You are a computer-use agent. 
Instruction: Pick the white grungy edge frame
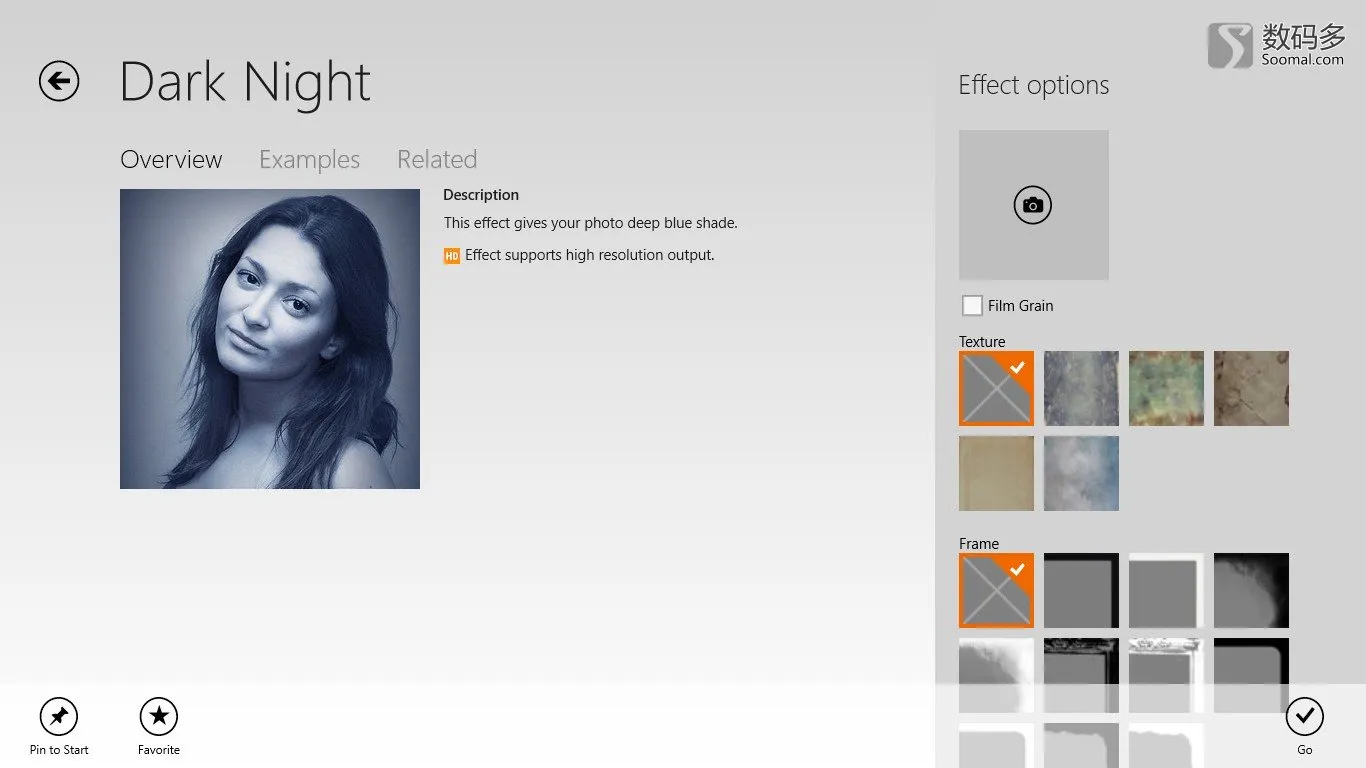tap(1166, 675)
